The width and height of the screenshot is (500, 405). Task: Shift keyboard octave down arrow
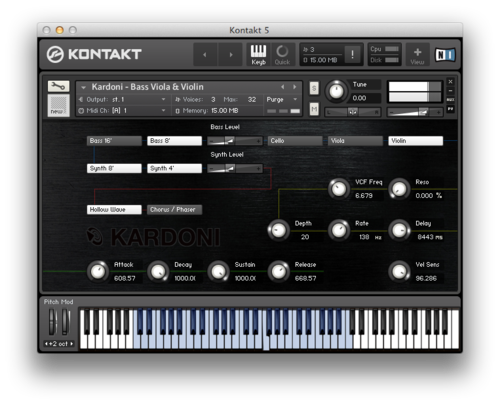(46, 344)
